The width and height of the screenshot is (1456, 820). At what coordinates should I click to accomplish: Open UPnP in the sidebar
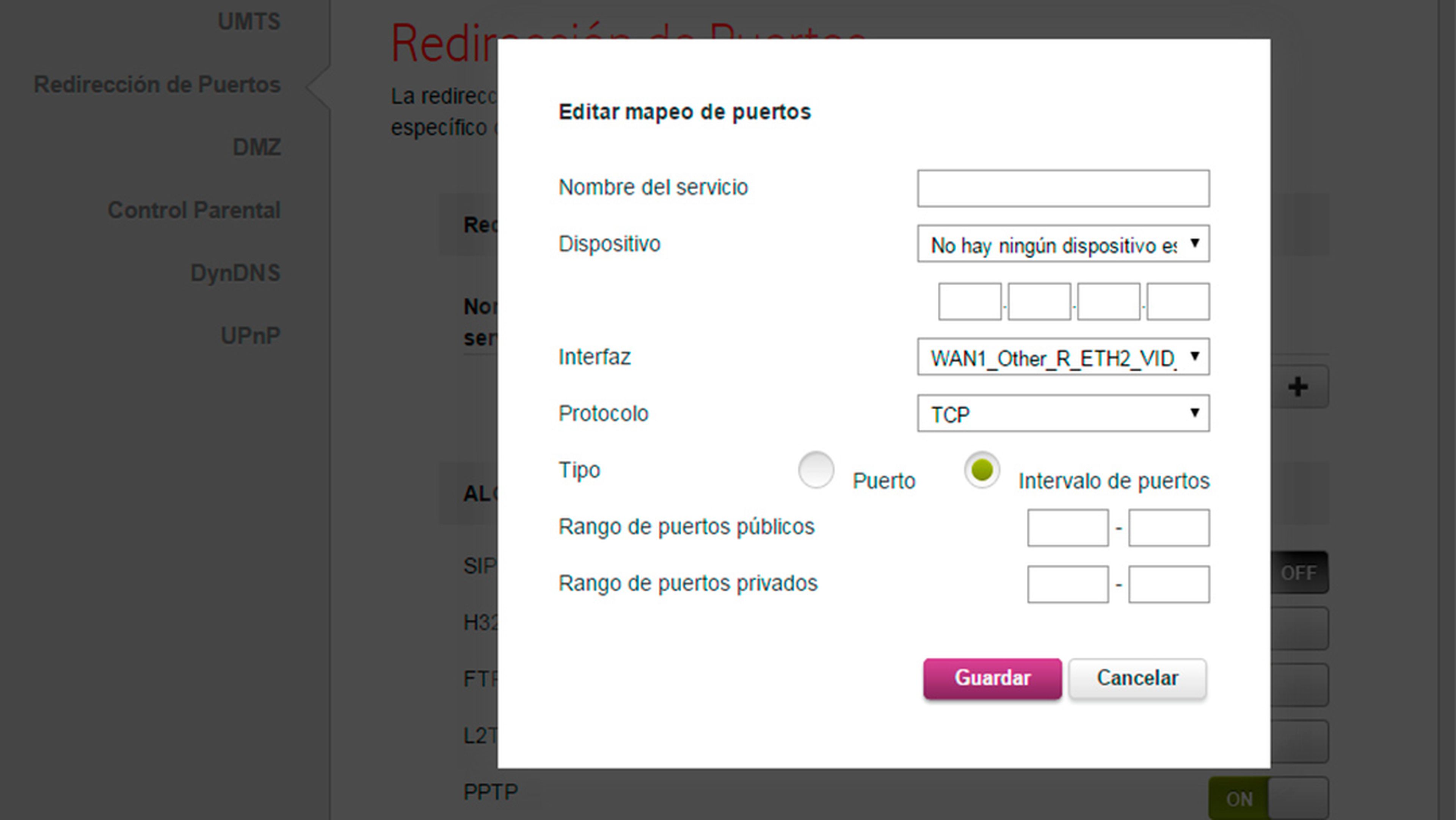pyautogui.click(x=250, y=335)
